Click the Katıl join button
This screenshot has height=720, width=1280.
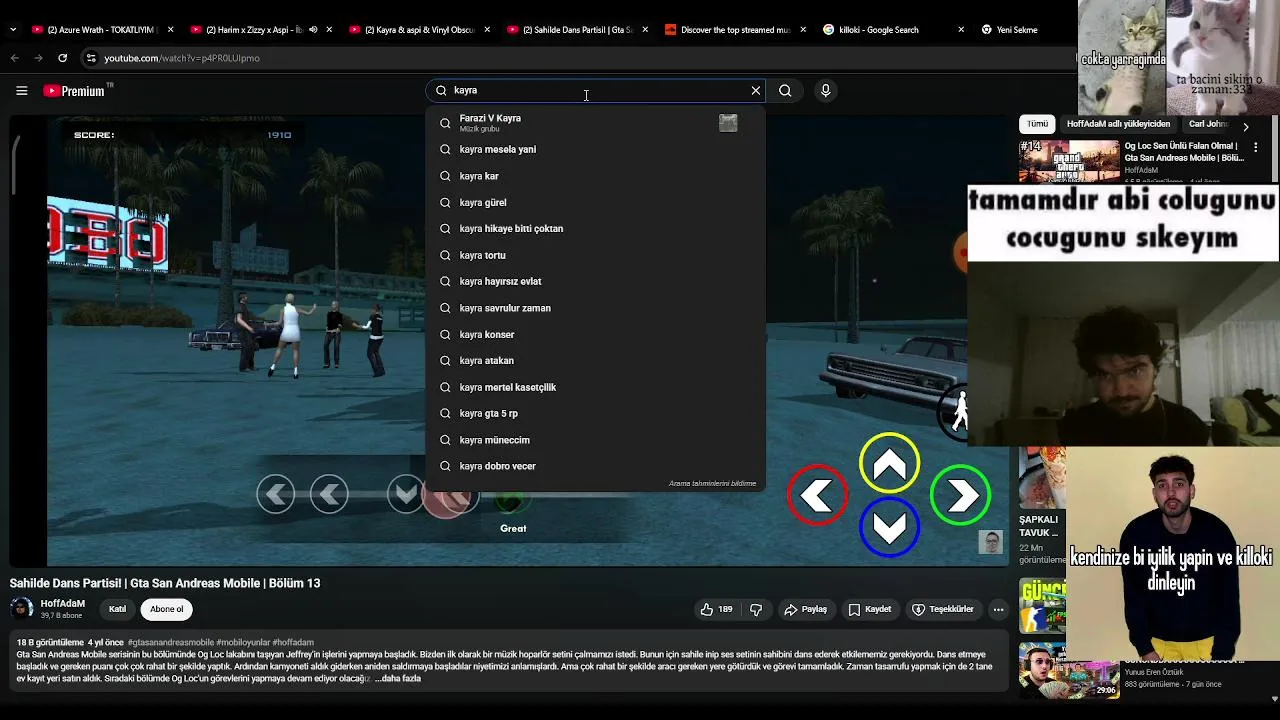117,609
